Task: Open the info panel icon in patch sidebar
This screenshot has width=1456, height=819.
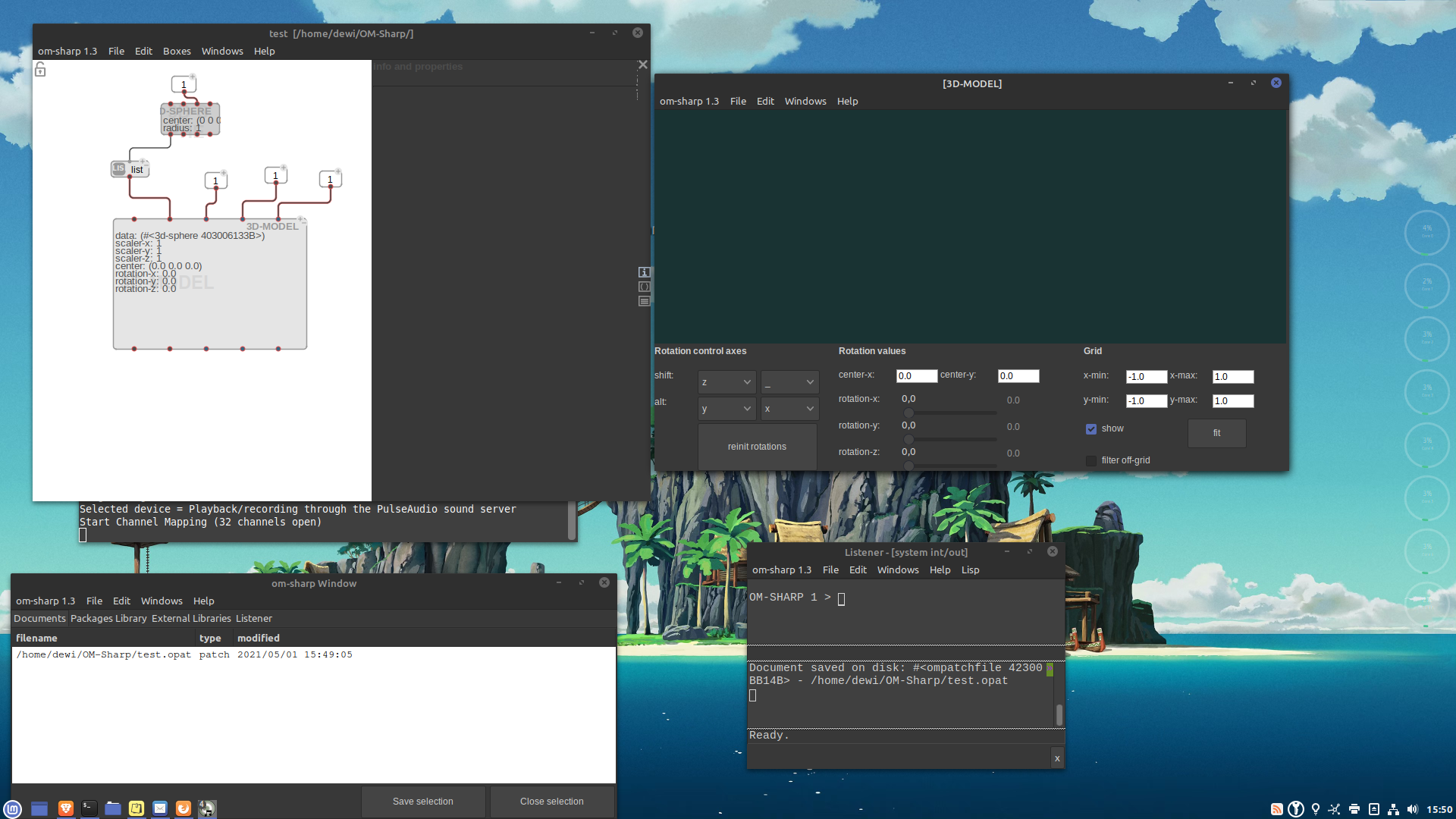Action: point(644,272)
